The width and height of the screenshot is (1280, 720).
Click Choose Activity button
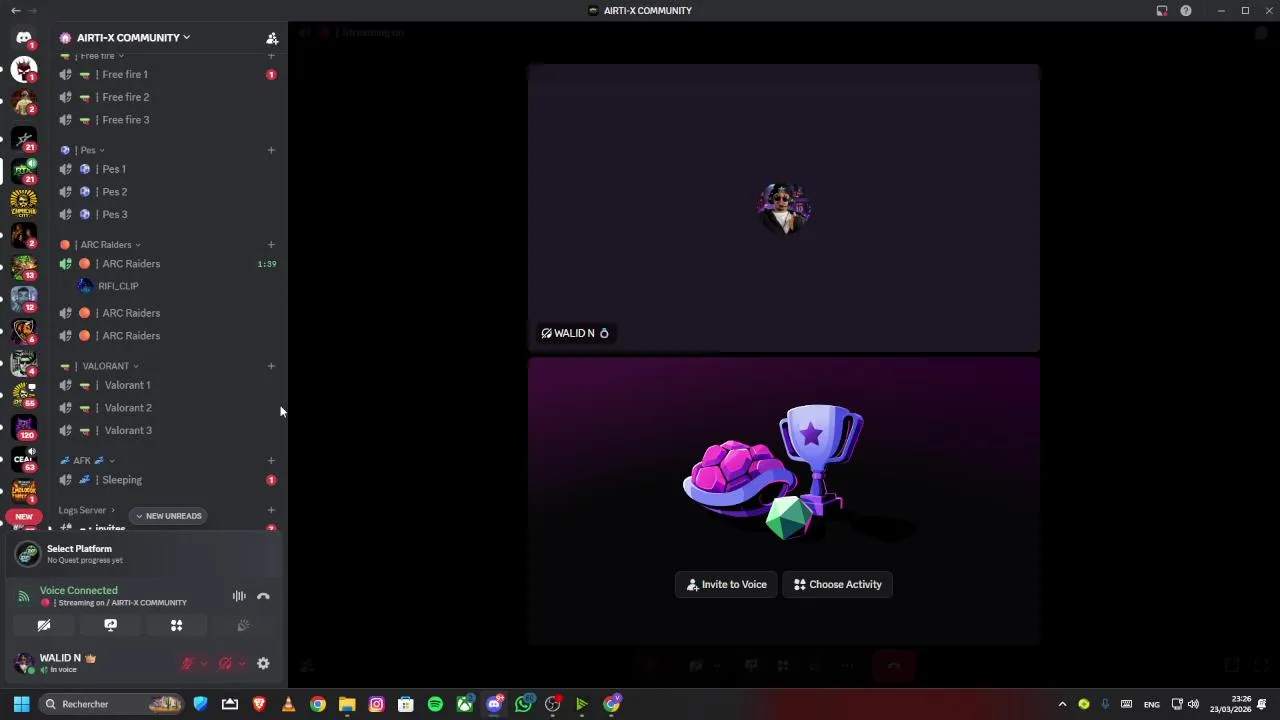[x=838, y=584]
